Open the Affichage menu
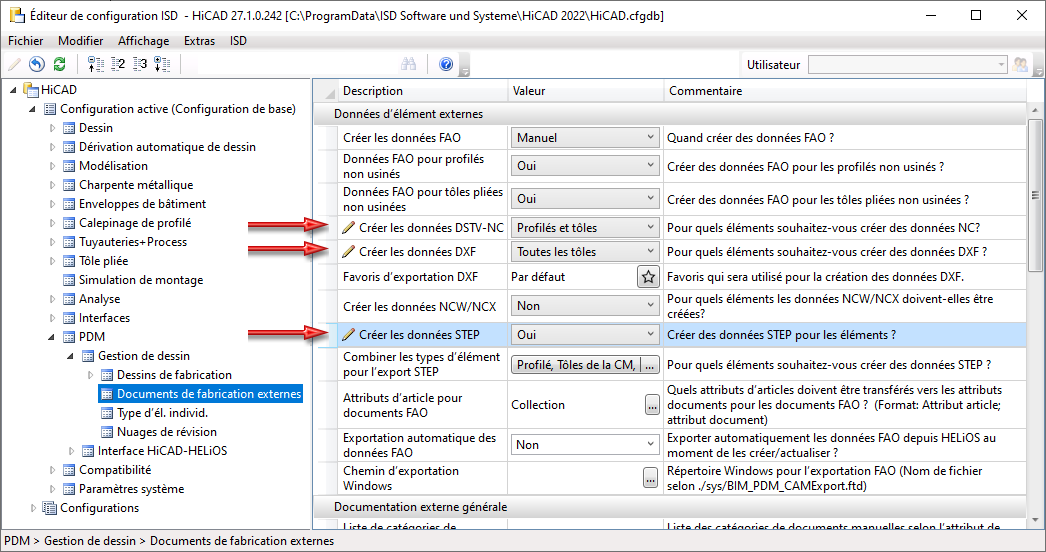Screen dimensions: 1046x552 pos(143,41)
